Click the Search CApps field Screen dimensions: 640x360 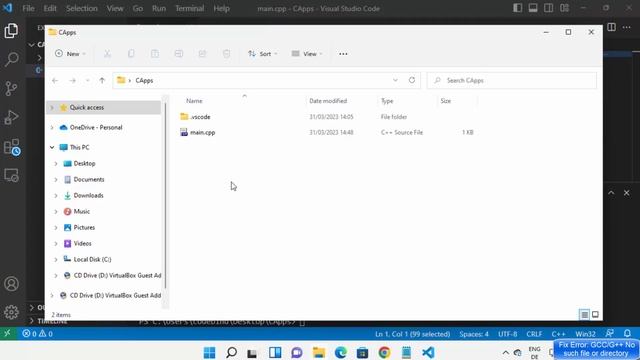point(512,80)
